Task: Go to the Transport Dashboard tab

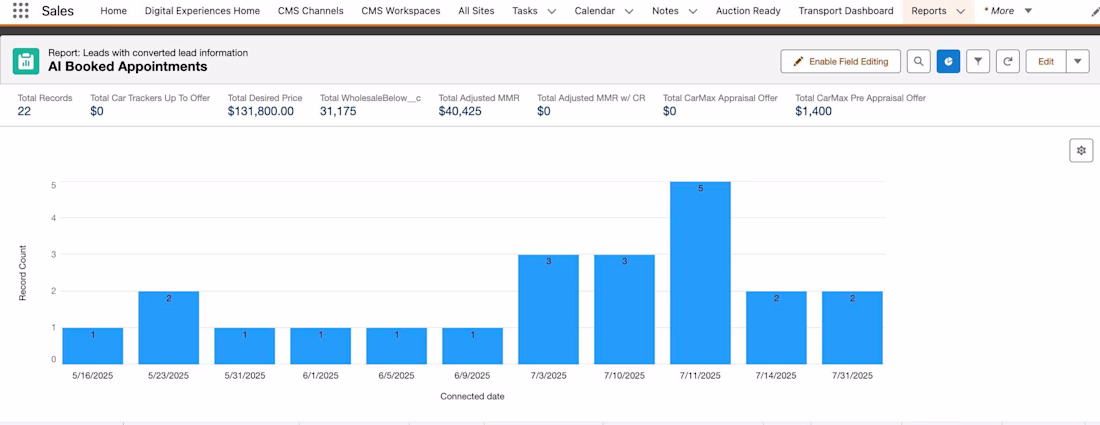Action: coord(846,11)
